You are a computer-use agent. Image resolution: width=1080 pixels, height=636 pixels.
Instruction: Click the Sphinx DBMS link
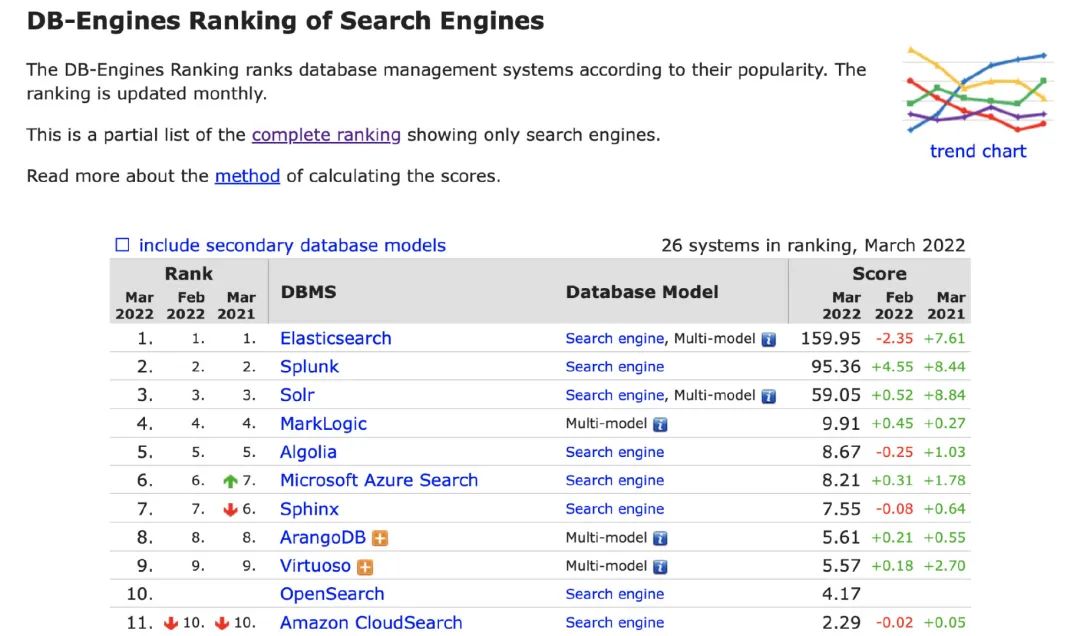point(309,509)
